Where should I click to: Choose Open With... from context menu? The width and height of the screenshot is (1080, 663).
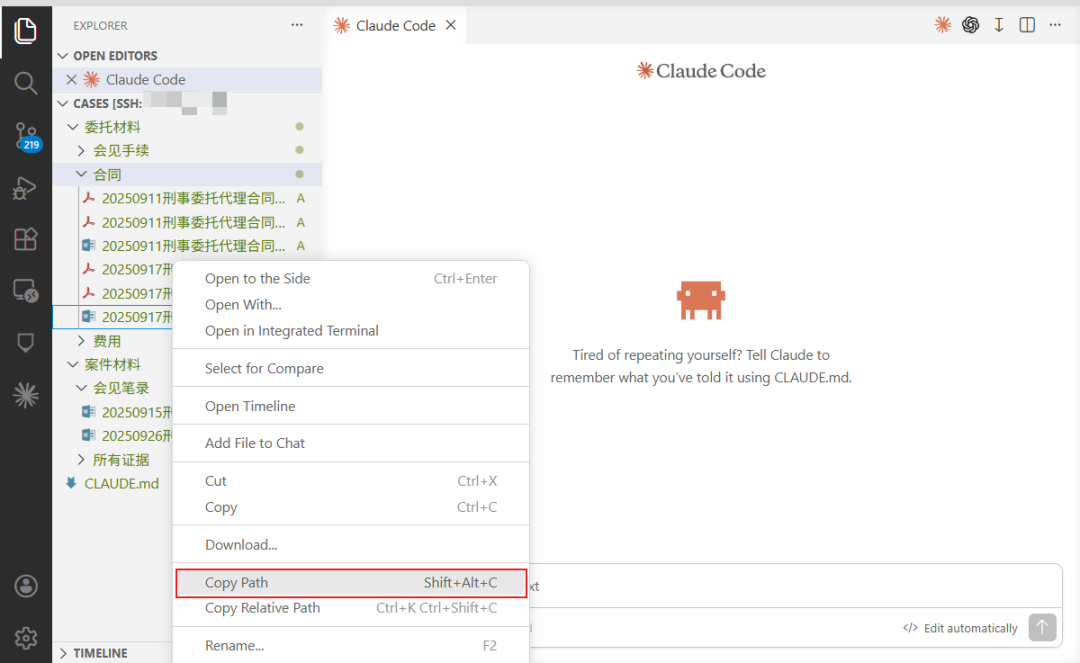pyautogui.click(x=351, y=304)
